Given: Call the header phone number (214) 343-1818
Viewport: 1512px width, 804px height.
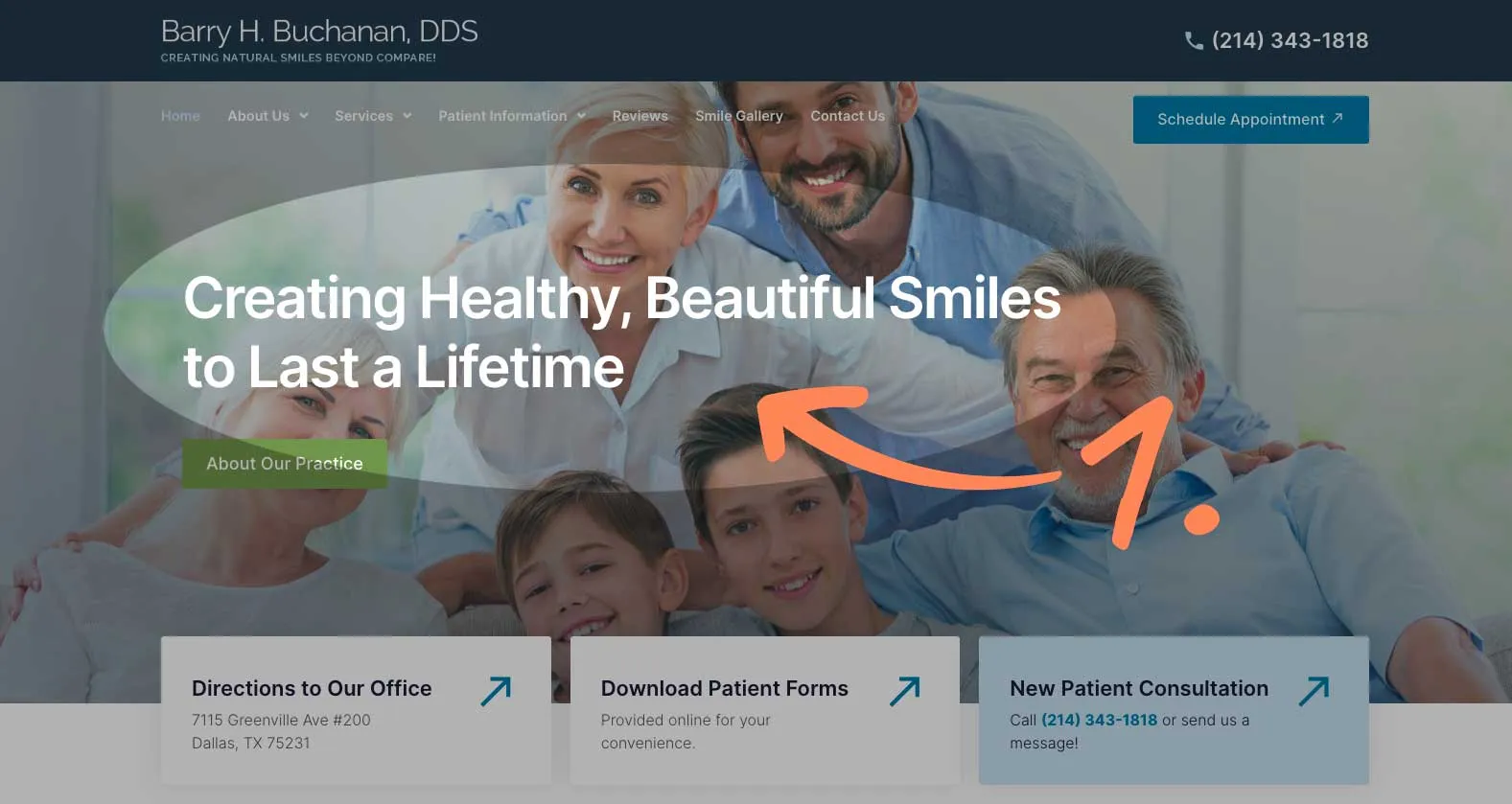Looking at the screenshot, I should [1290, 40].
